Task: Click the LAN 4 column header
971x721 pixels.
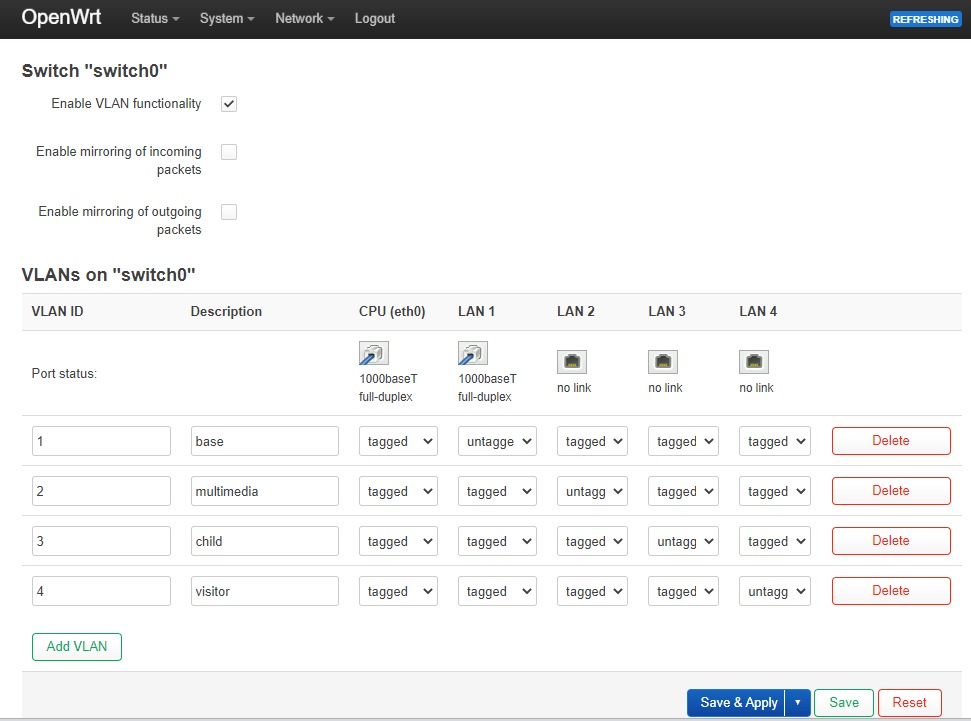Action: click(758, 312)
